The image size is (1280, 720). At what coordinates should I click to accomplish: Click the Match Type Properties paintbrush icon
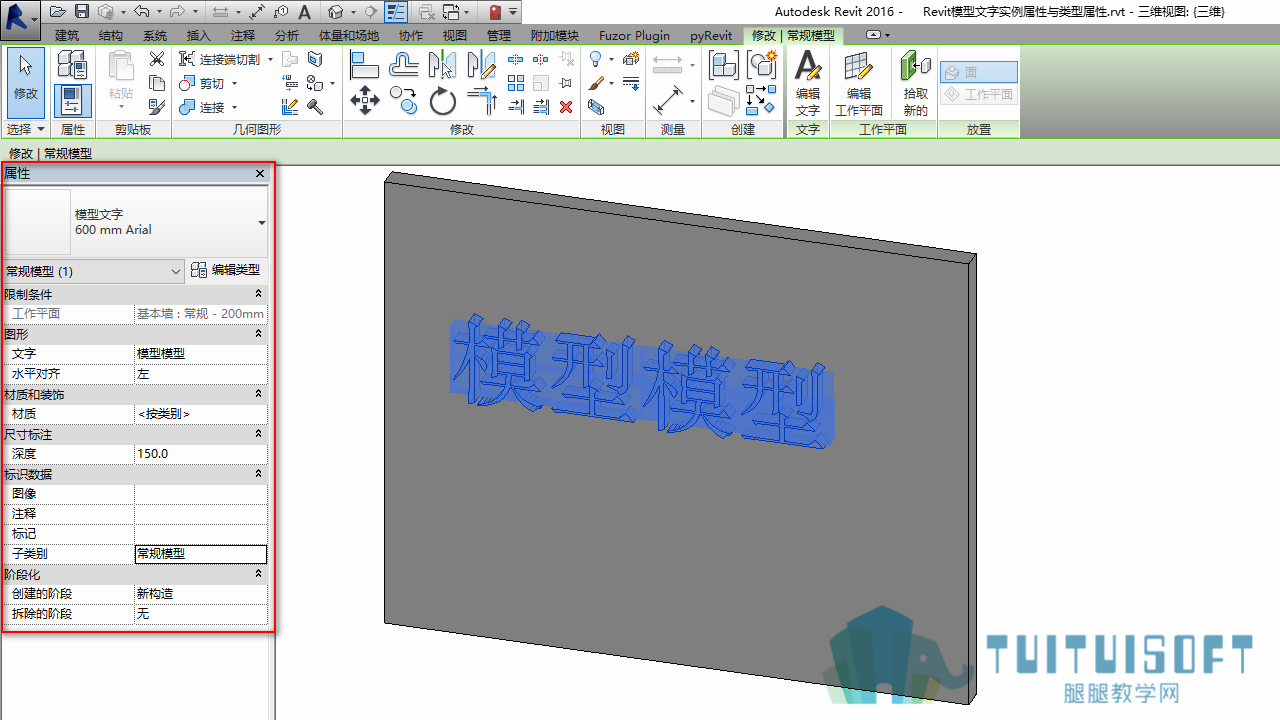(157, 106)
